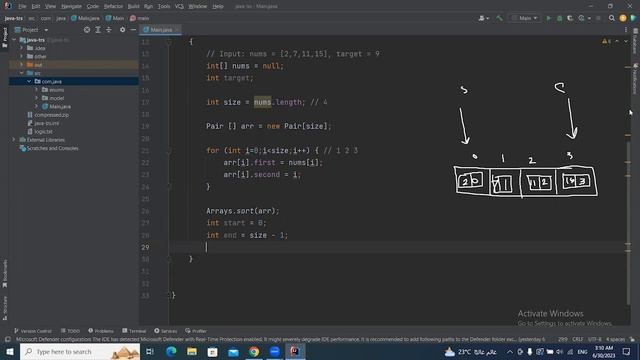Toggle the Structure side tool window

pyautogui.click(x=4, y=308)
